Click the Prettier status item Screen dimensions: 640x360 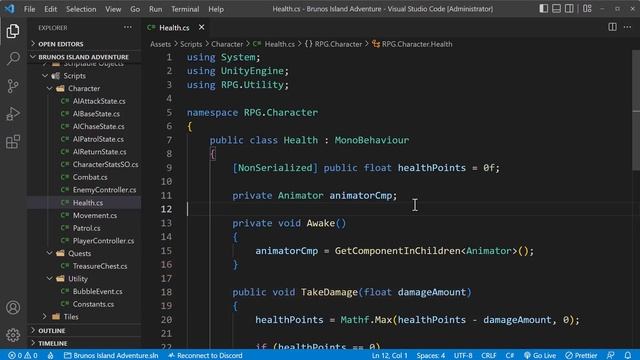581,356
